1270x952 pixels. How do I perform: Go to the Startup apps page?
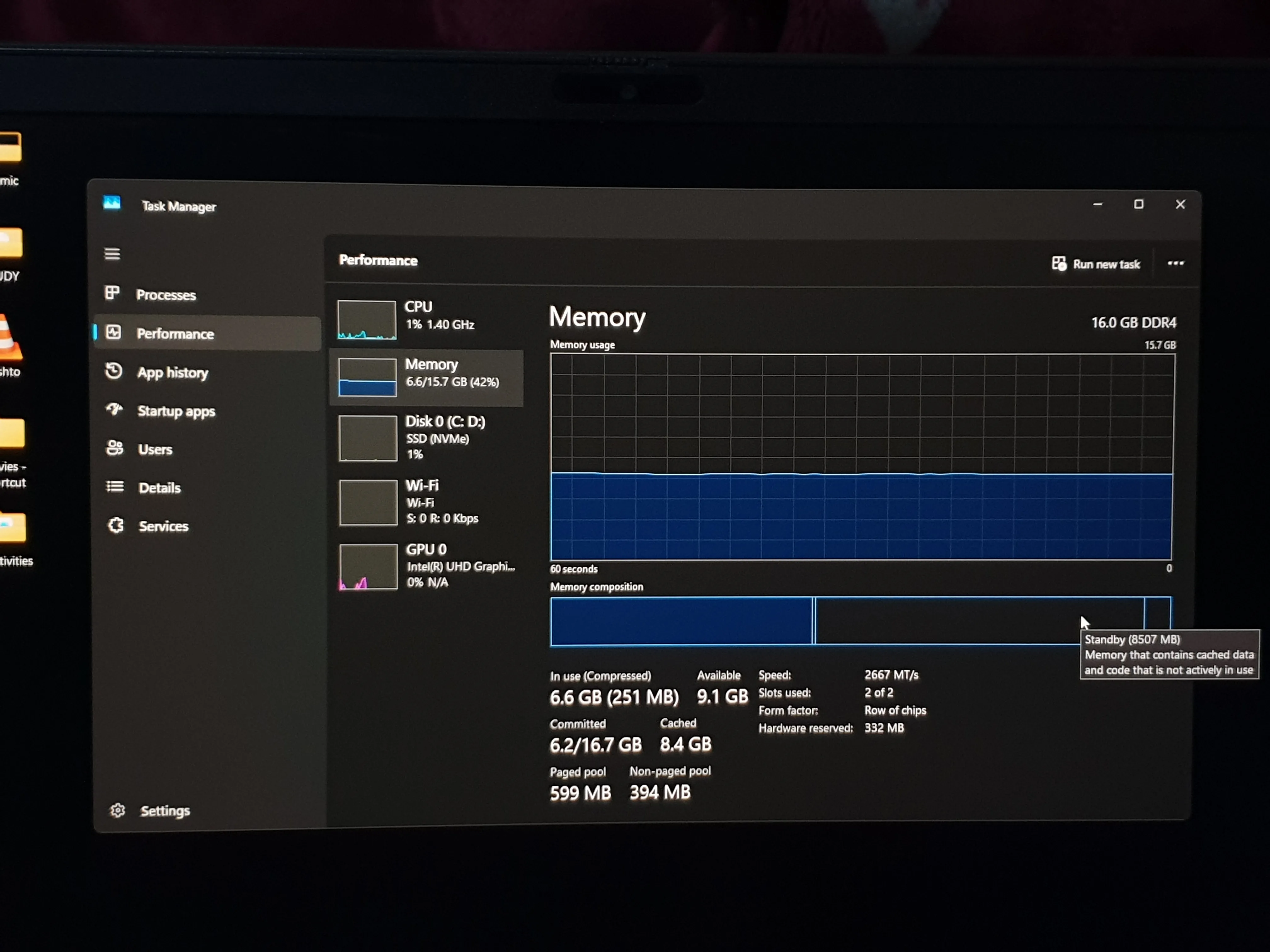176,411
